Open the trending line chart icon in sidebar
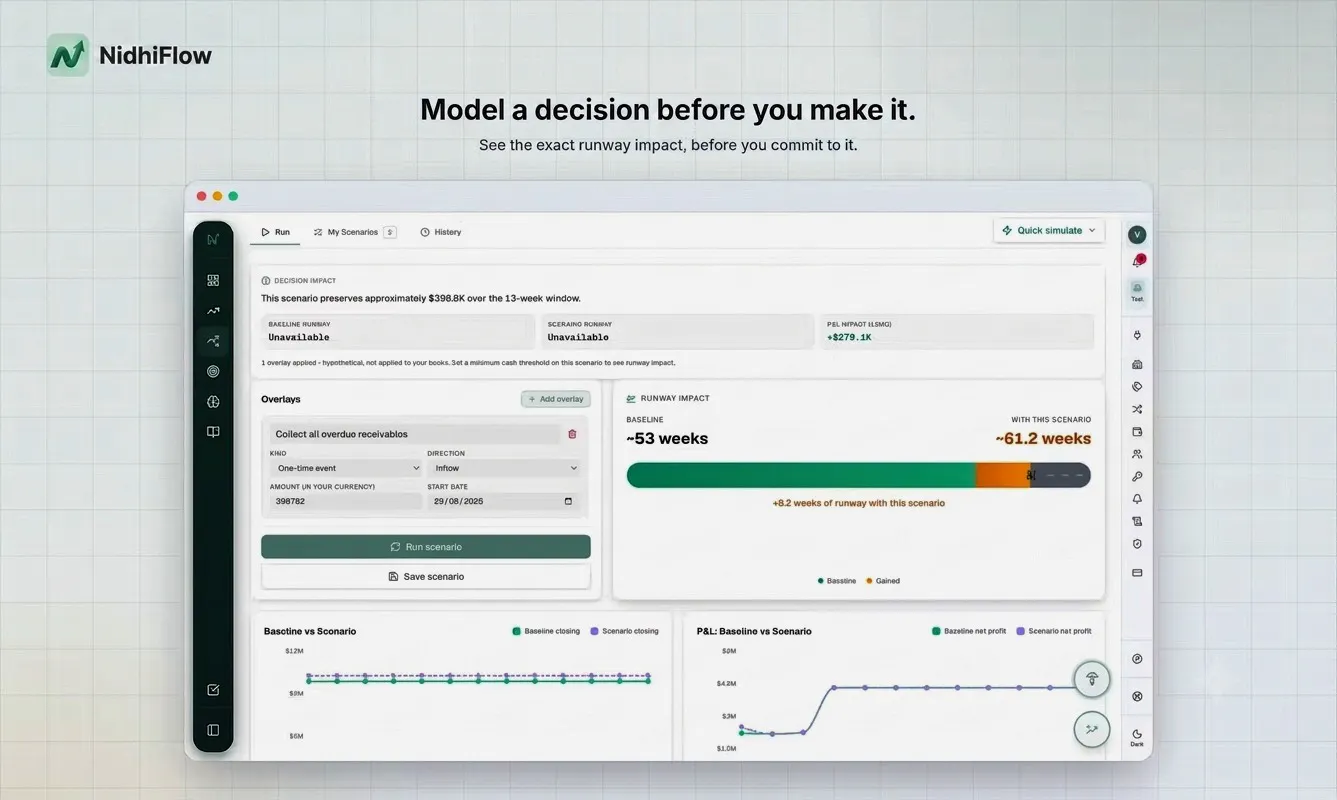 click(213, 311)
